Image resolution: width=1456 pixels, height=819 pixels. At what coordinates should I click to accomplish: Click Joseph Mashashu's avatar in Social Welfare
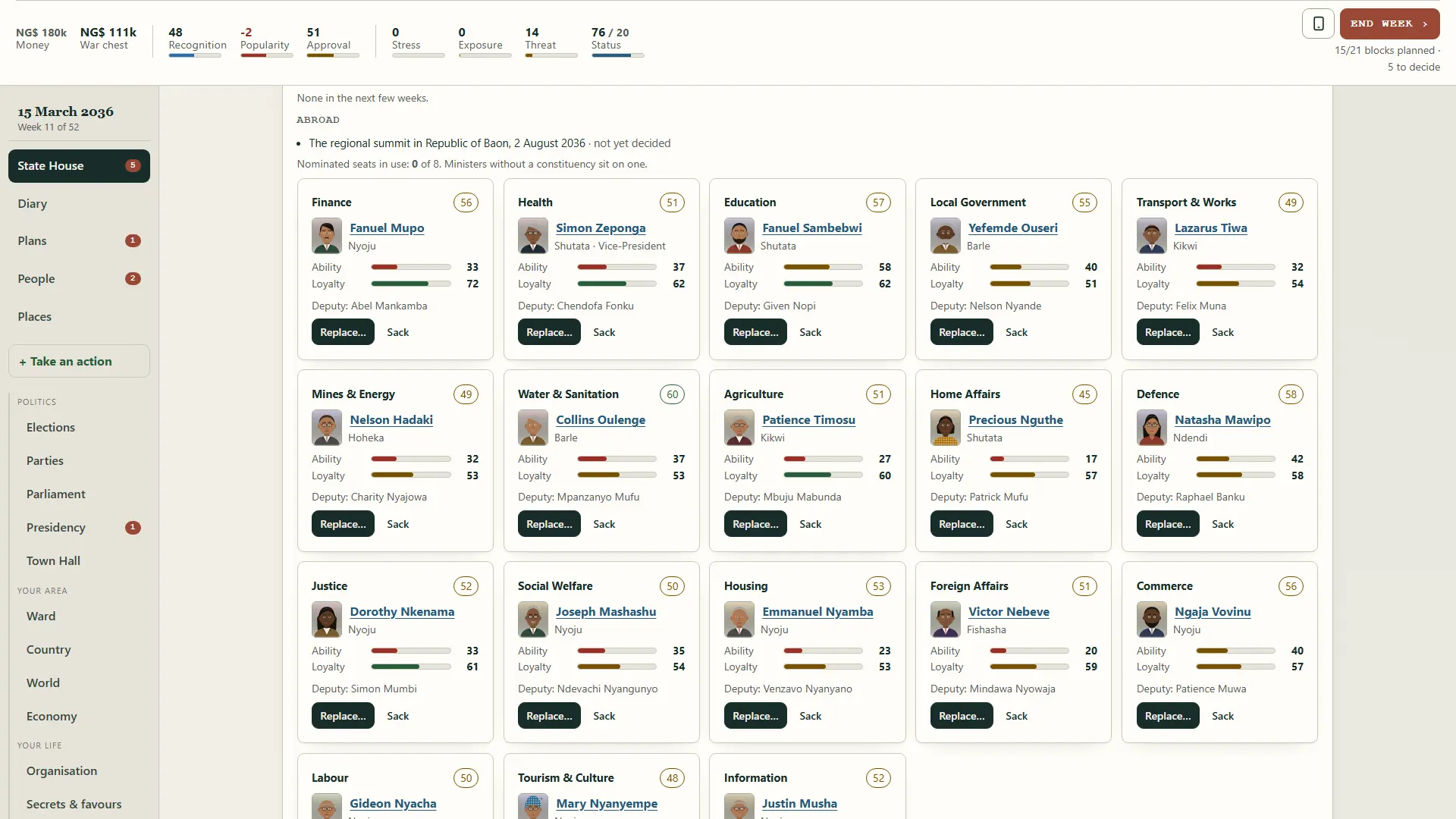(x=533, y=620)
